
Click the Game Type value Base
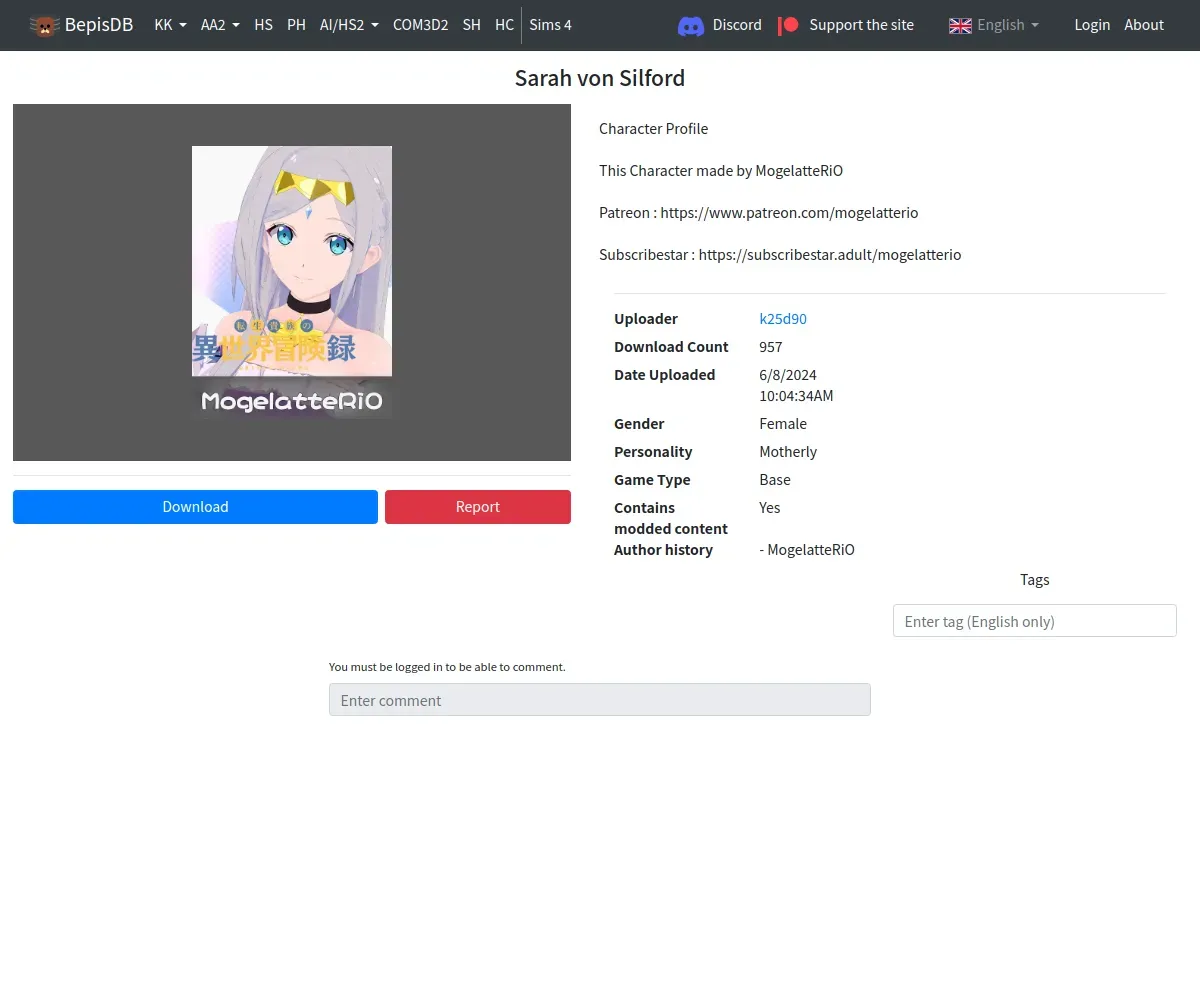775,480
